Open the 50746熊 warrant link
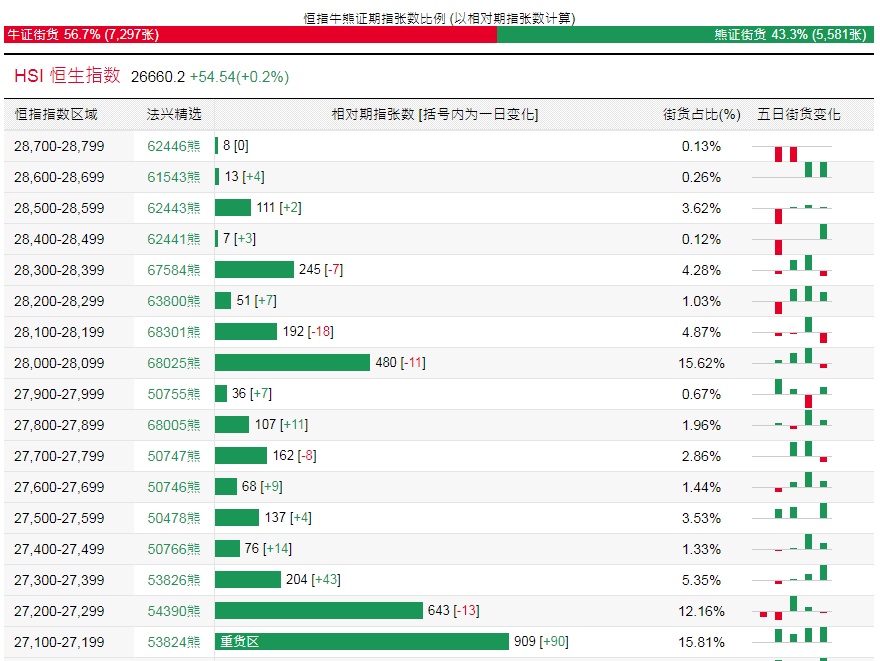This screenshot has height=661, width=880. tap(173, 487)
